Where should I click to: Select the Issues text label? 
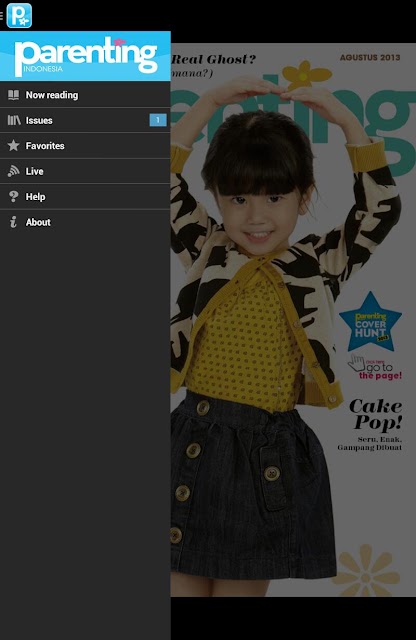pyautogui.click(x=39, y=120)
